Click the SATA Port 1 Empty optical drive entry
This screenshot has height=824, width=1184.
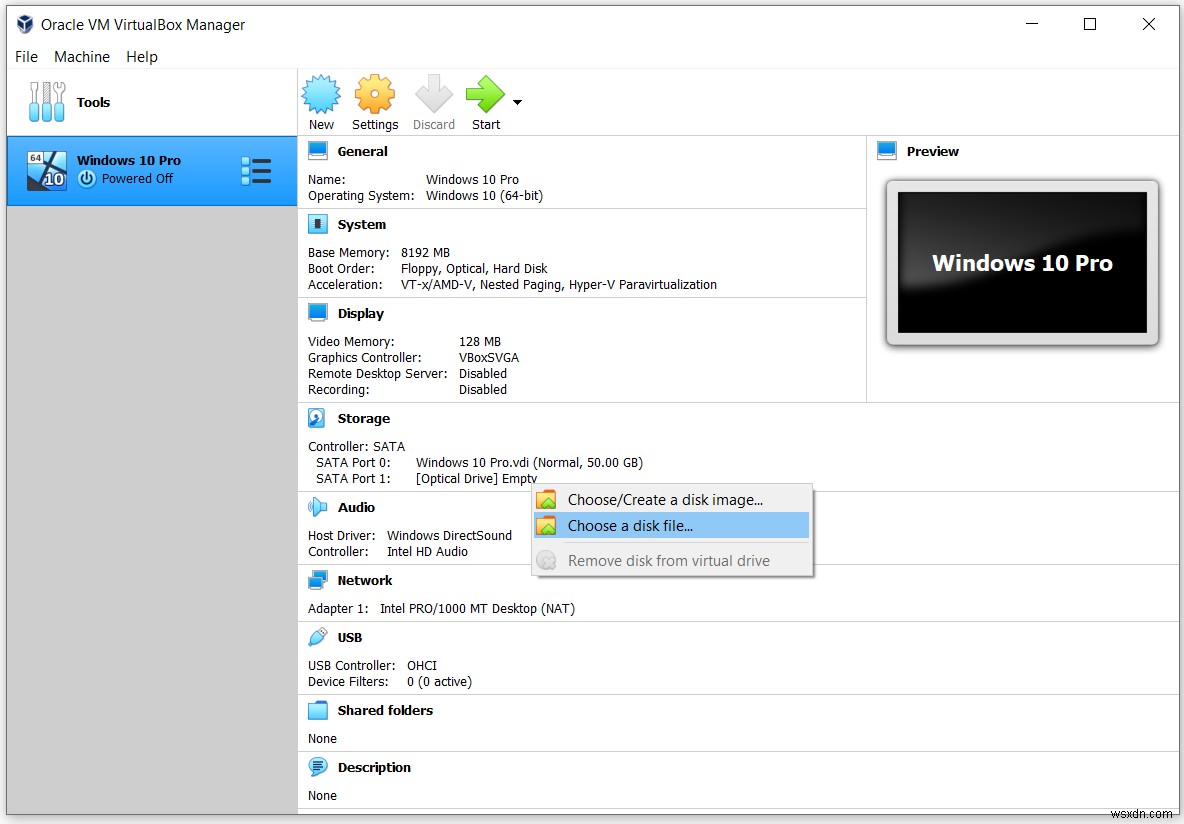click(x=470, y=478)
